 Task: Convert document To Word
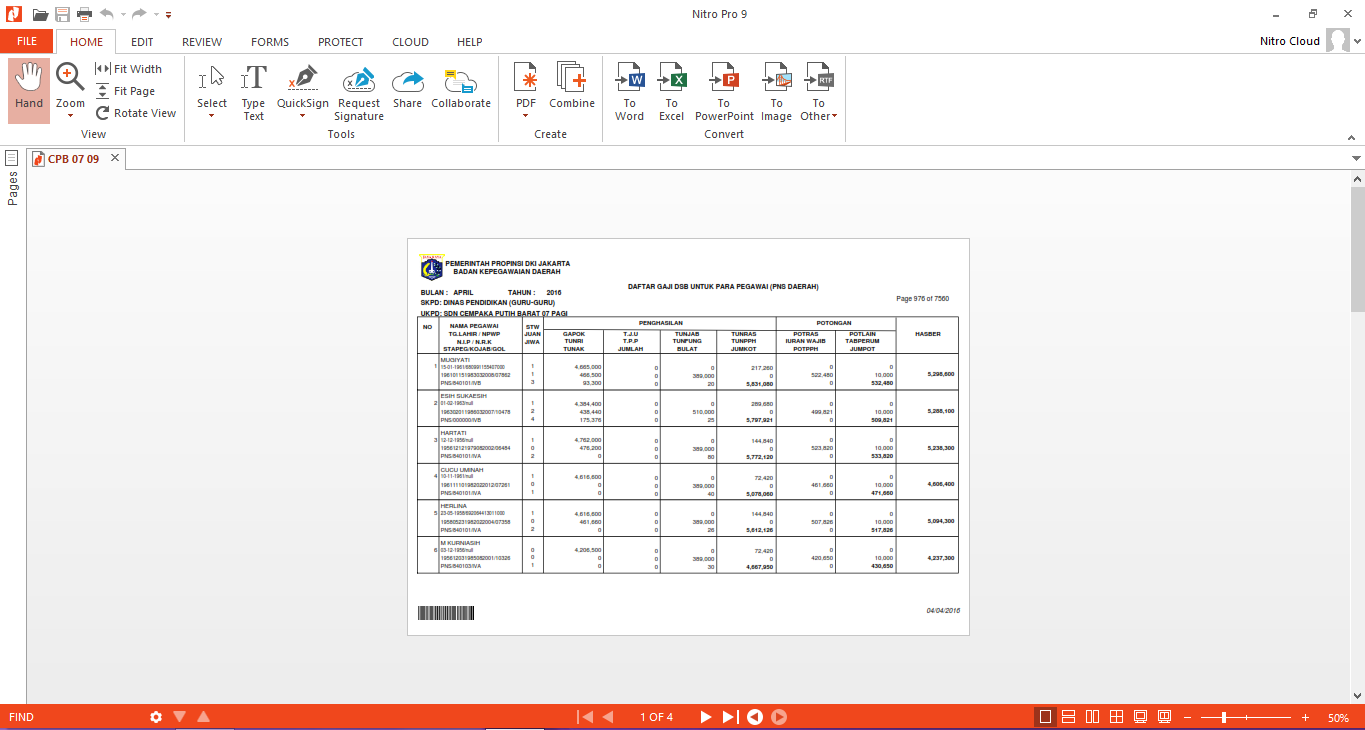click(x=630, y=92)
